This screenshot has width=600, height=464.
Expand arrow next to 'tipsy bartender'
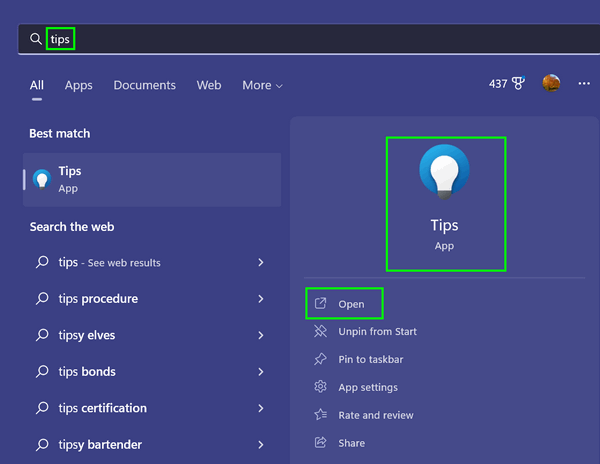(261, 444)
